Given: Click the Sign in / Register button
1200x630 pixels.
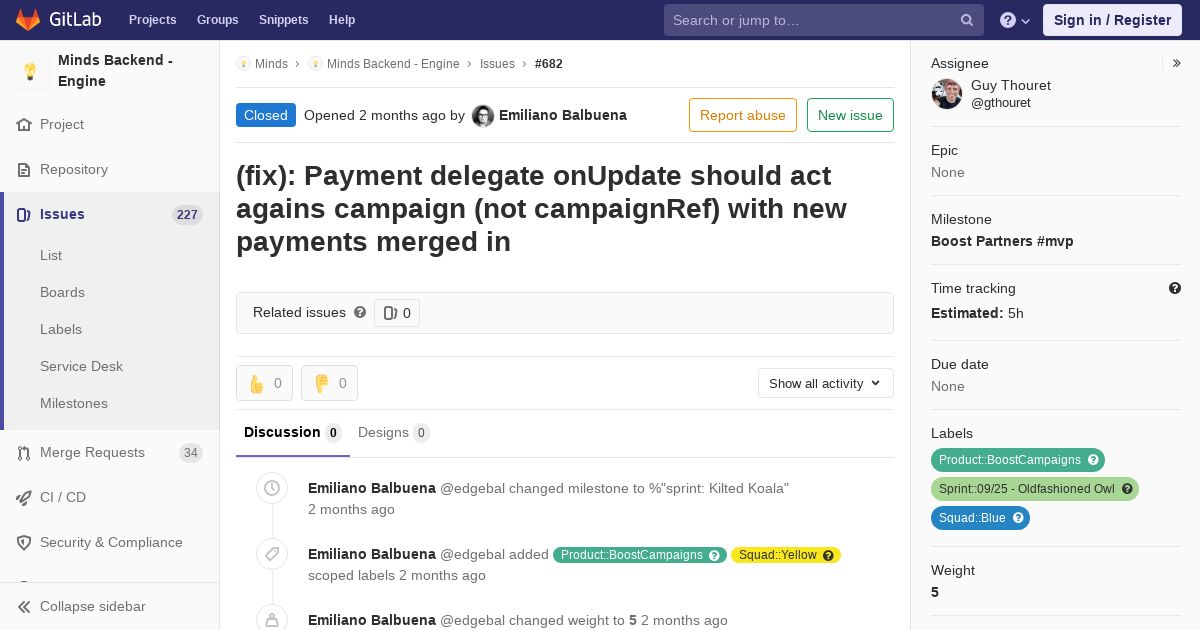Looking at the screenshot, I should tap(1112, 20).
